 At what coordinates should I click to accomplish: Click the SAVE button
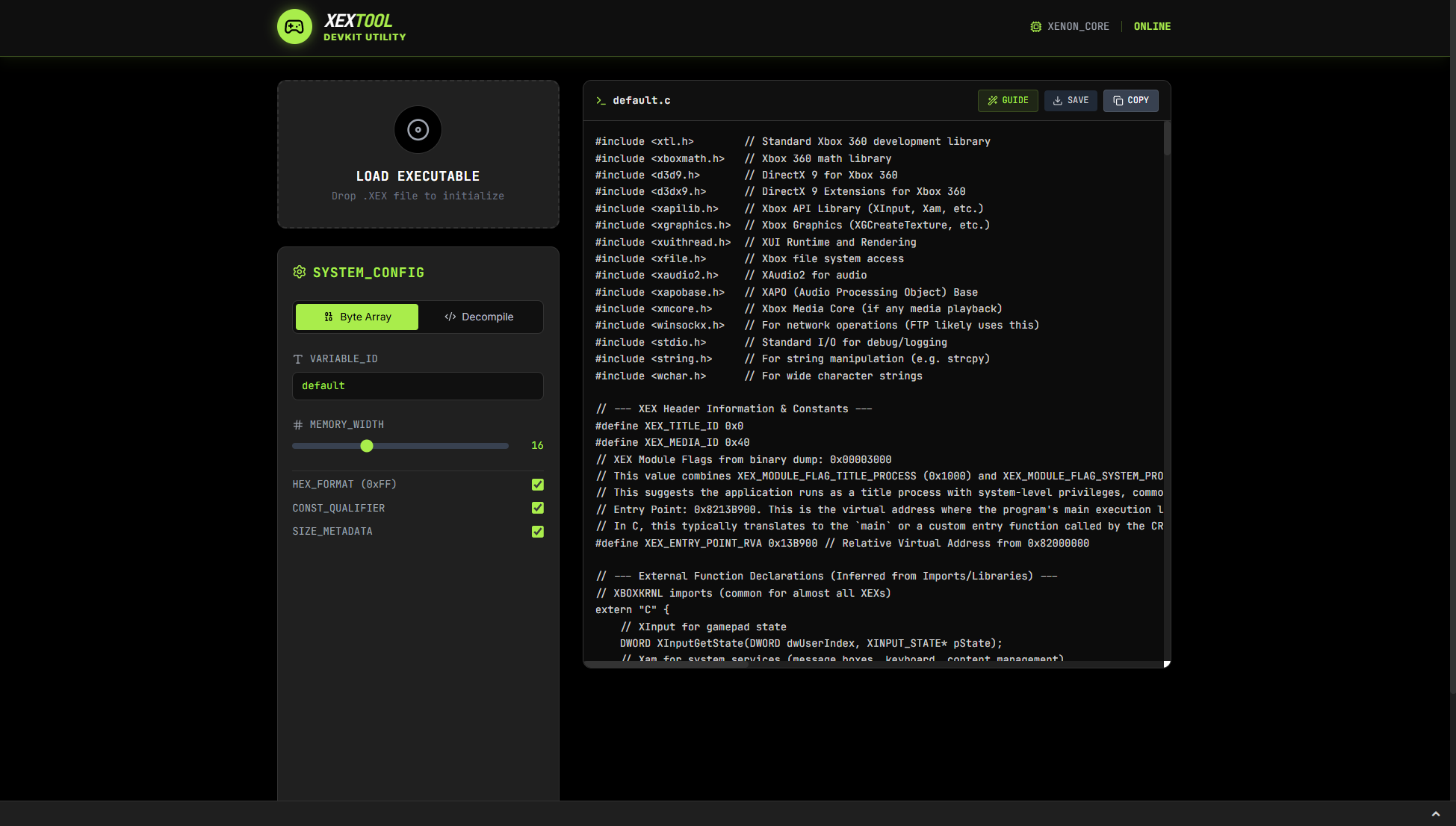1071,100
